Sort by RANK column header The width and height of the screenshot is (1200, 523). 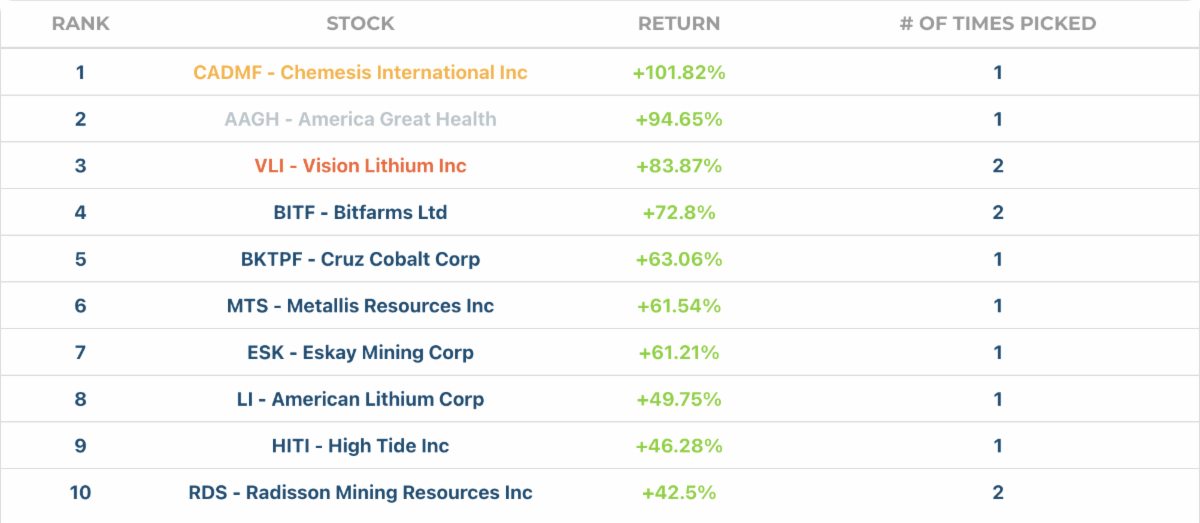[x=80, y=23]
